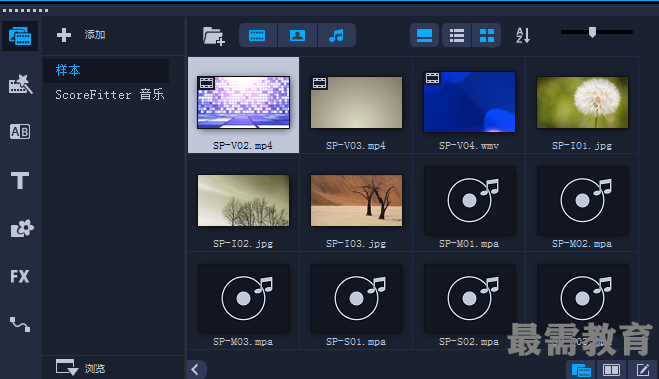Open the Media library panel
Screen dimensions: 659x379
[20, 36]
